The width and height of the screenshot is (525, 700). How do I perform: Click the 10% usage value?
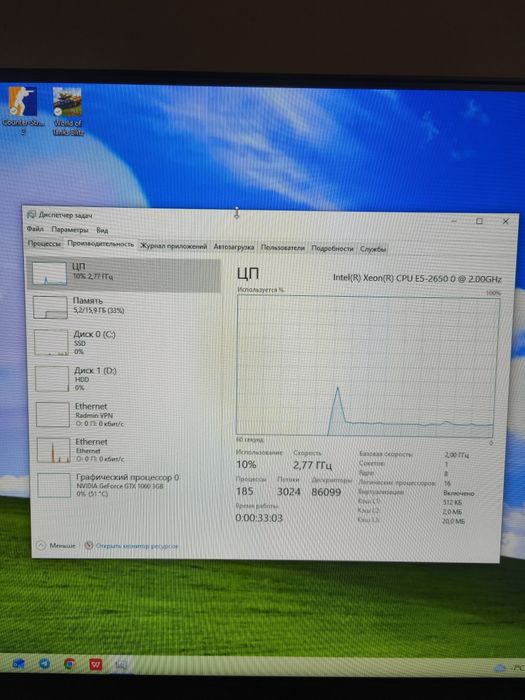point(246,464)
